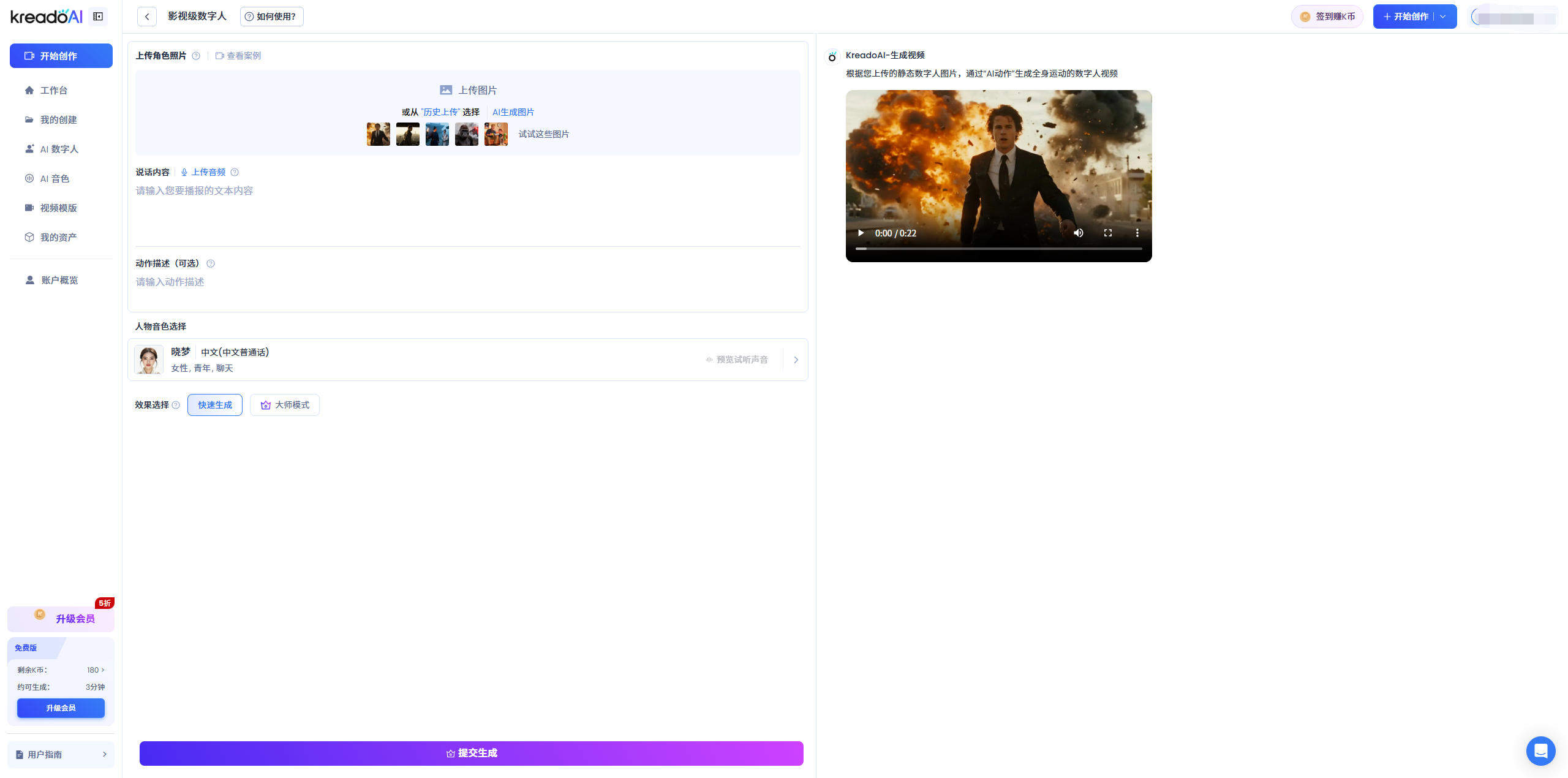Open 我的资产 in the sidebar
The image size is (1568, 778).
coord(58,237)
